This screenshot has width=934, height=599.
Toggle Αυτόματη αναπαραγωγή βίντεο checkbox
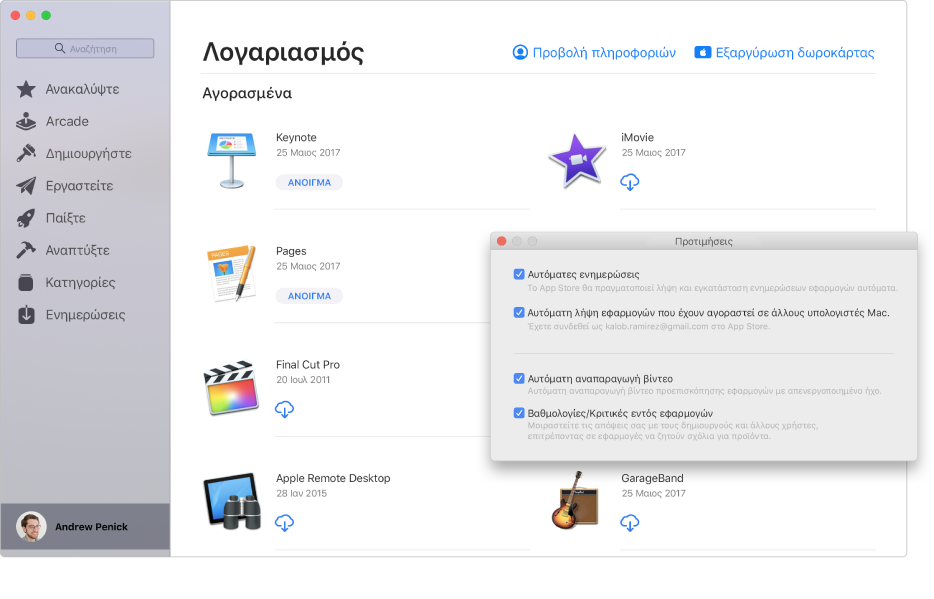519,378
